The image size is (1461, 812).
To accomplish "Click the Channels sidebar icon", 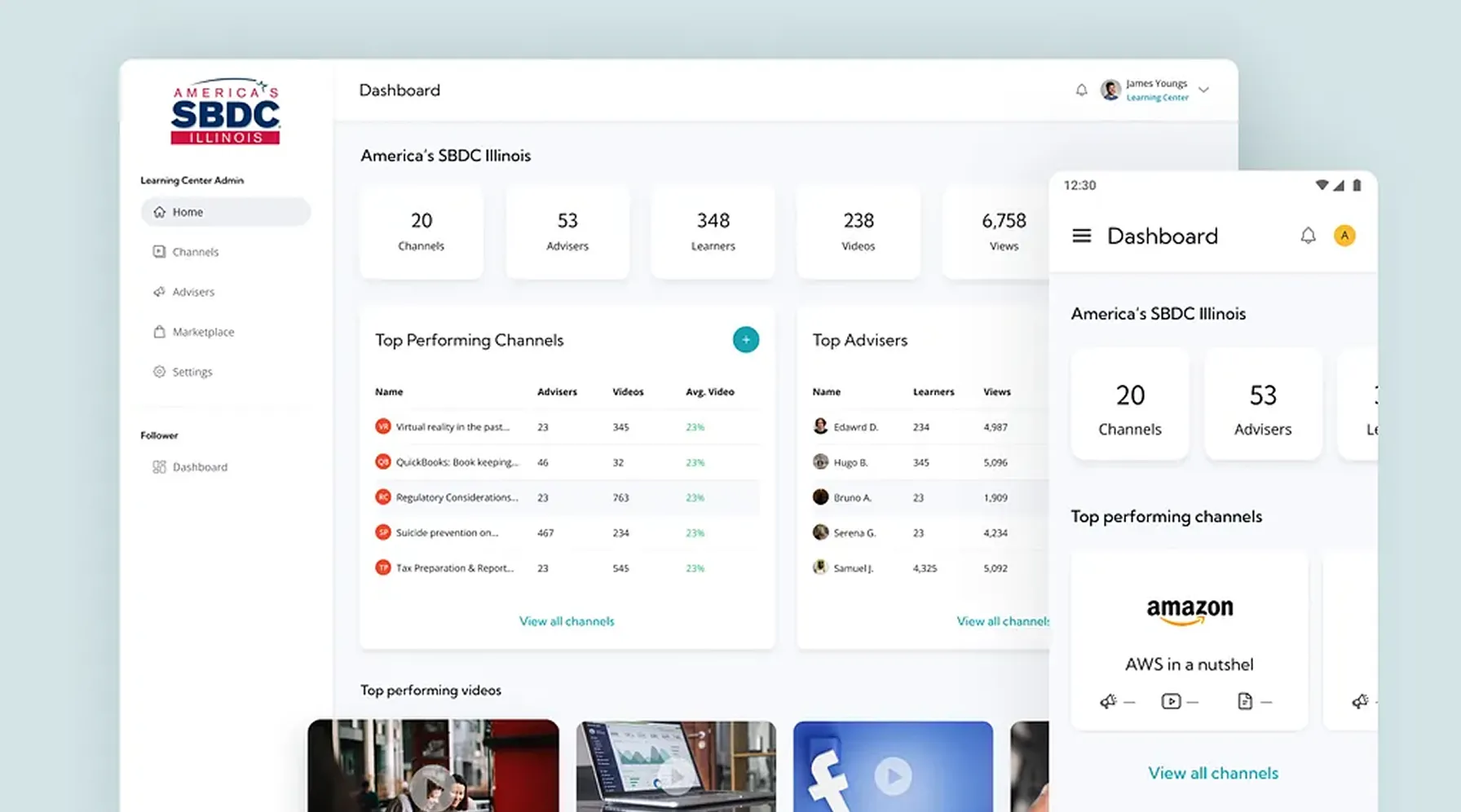I will [x=159, y=252].
